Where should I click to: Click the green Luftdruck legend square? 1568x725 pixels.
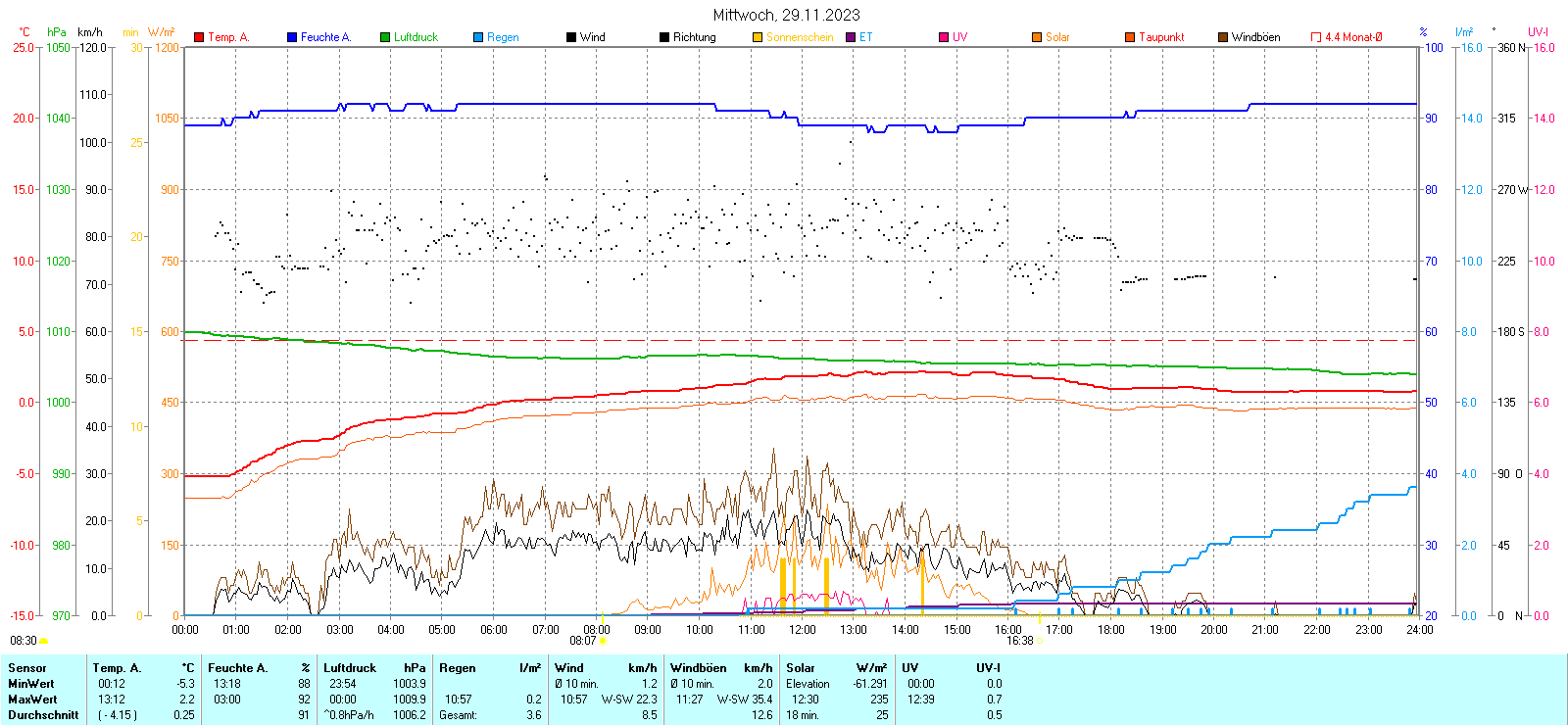[385, 37]
